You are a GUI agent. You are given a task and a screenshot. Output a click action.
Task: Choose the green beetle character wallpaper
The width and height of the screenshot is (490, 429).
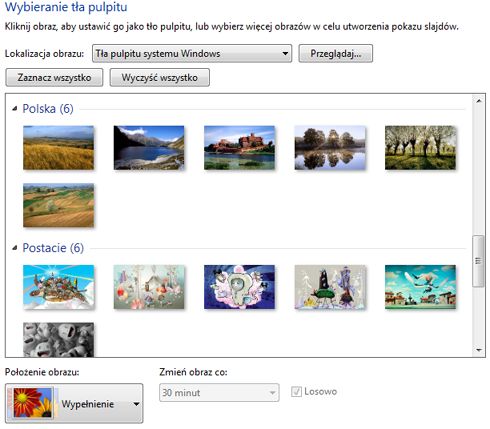[330, 287]
